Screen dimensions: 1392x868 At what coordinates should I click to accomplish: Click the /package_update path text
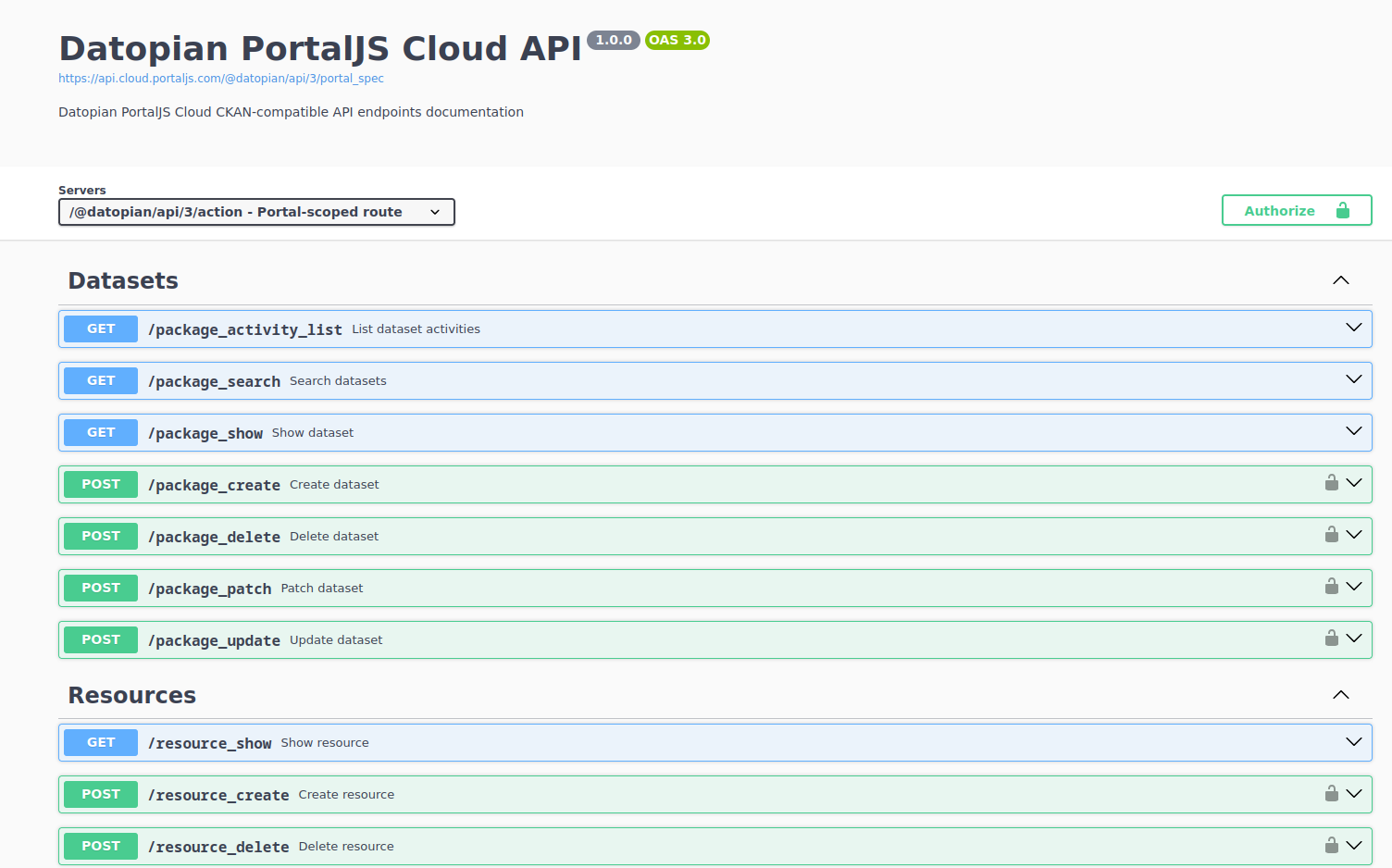[x=214, y=640]
